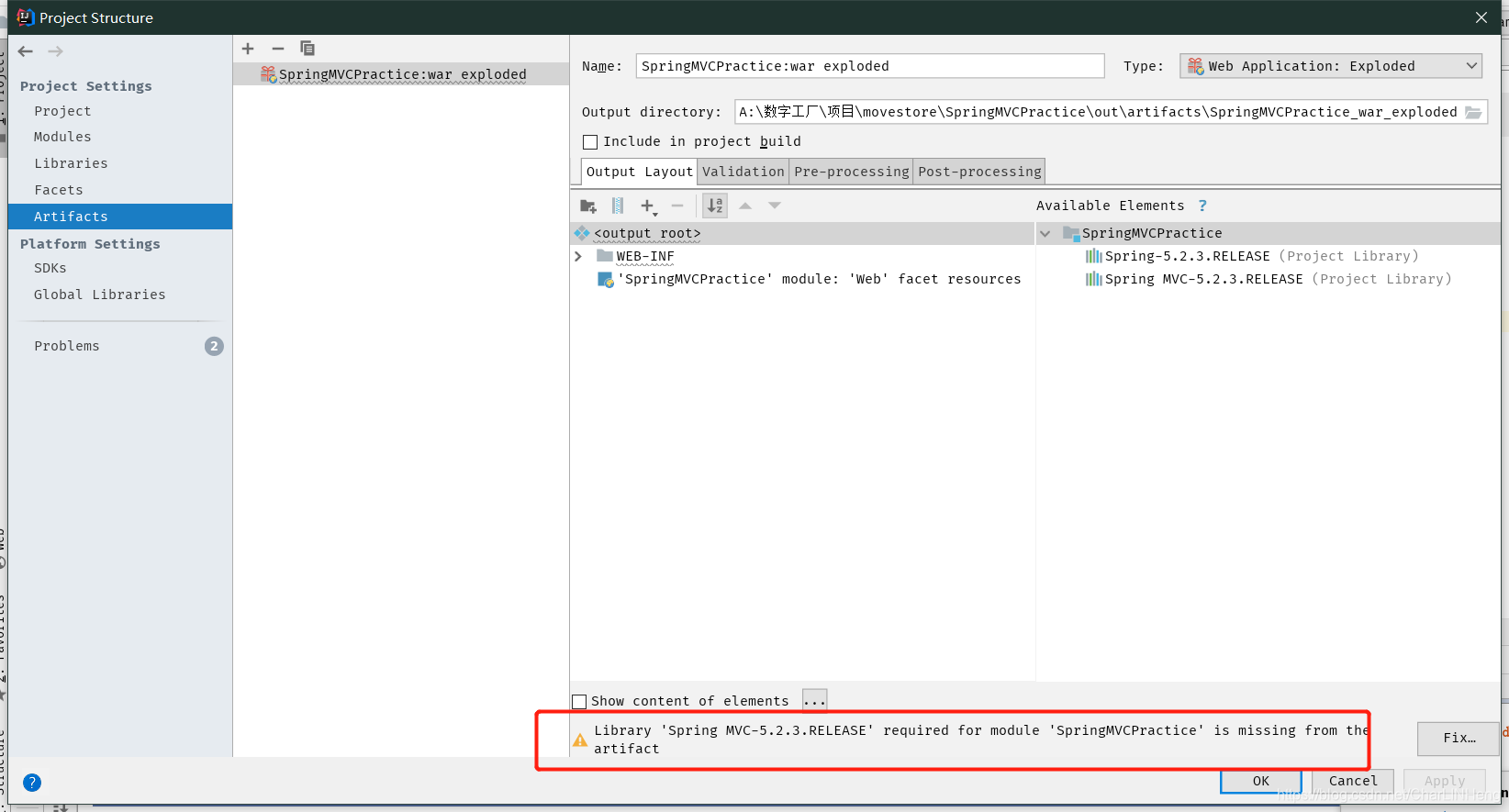This screenshot has height=812, width=1509.
Task: Close the Project Structure dialog
Action: click(1481, 17)
